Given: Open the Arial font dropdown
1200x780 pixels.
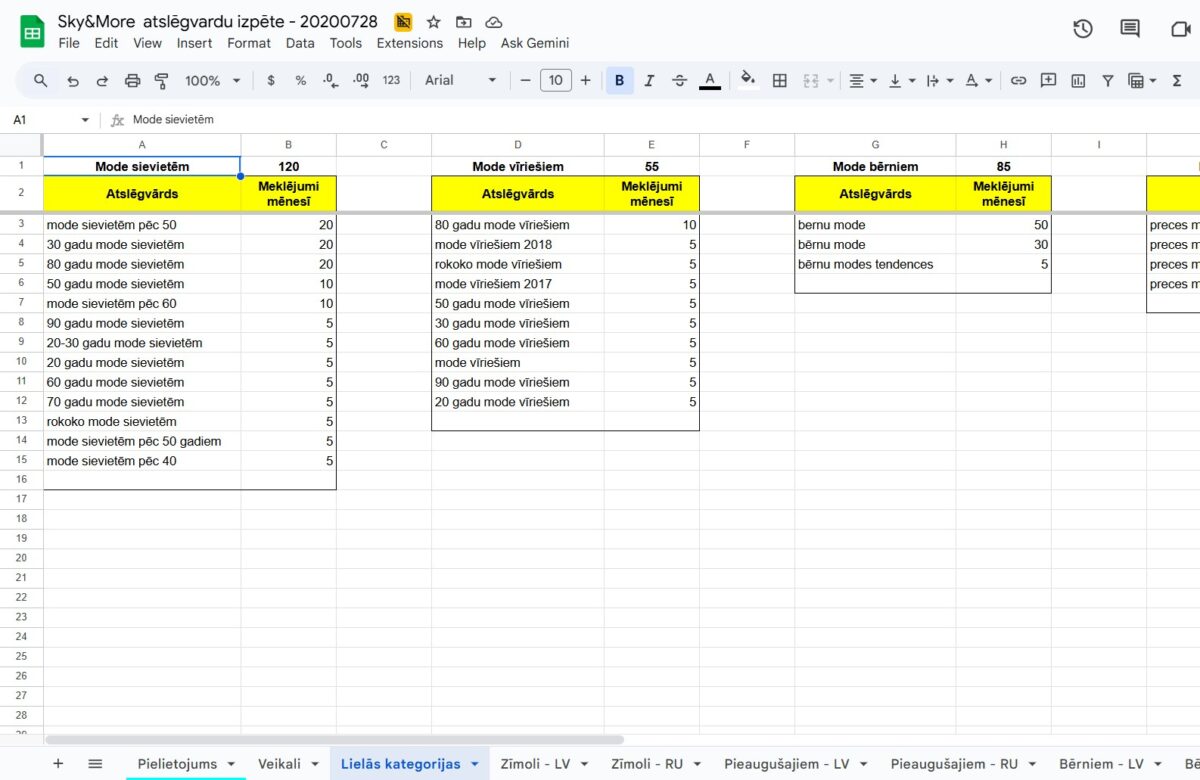Looking at the screenshot, I should coord(460,81).
